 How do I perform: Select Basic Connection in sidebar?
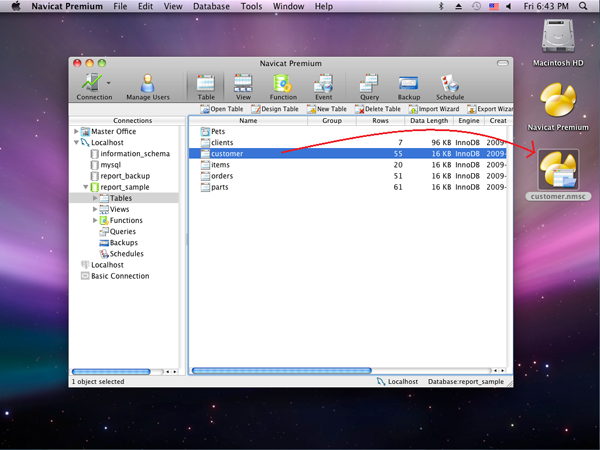tap(115, 276)
